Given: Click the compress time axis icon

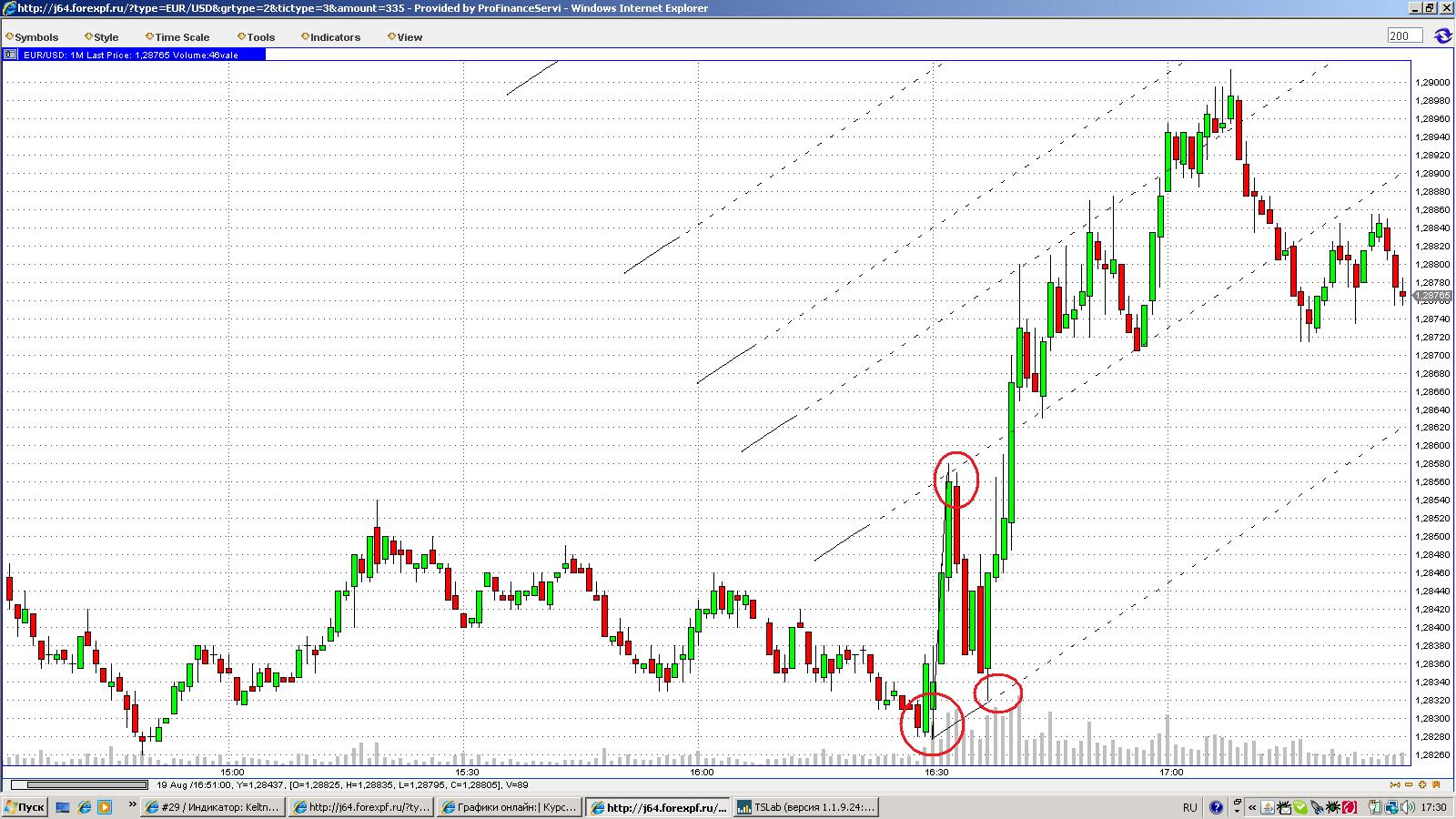Looking at the screenshot, I should point(1395,784).
